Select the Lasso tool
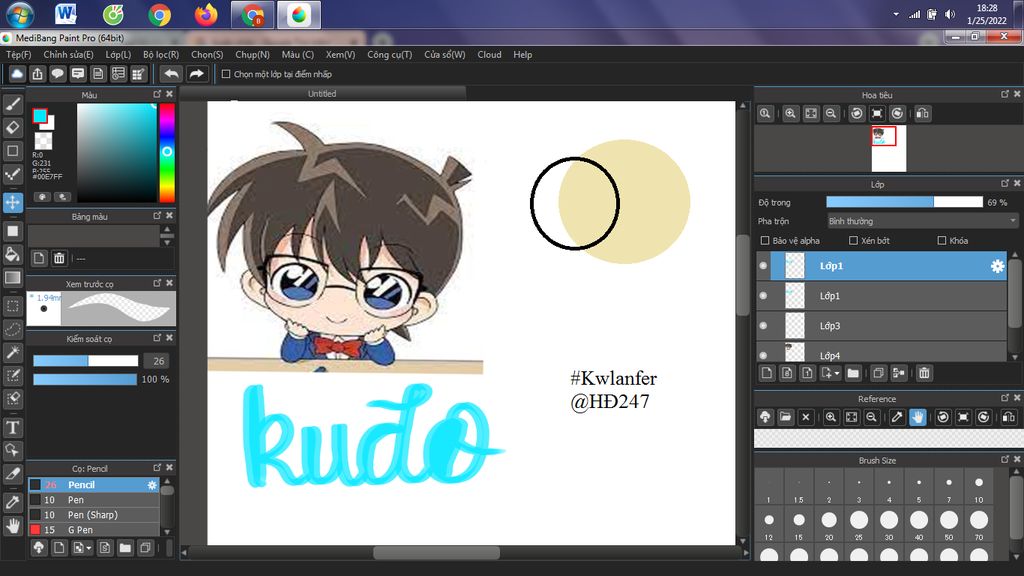1024x576 pixels. tap(12, 329)
